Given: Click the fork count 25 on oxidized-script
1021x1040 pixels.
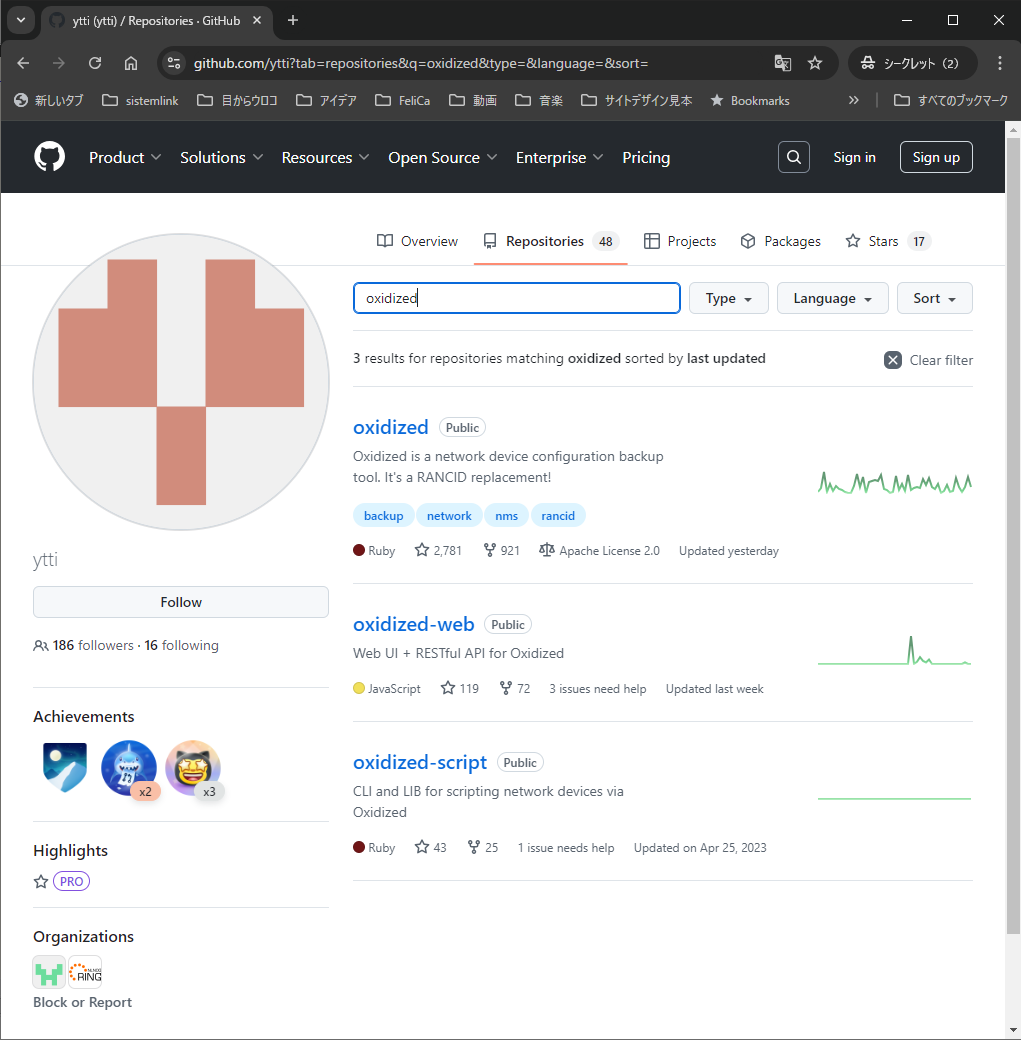Looking at the screenshot, I should 483,848.
